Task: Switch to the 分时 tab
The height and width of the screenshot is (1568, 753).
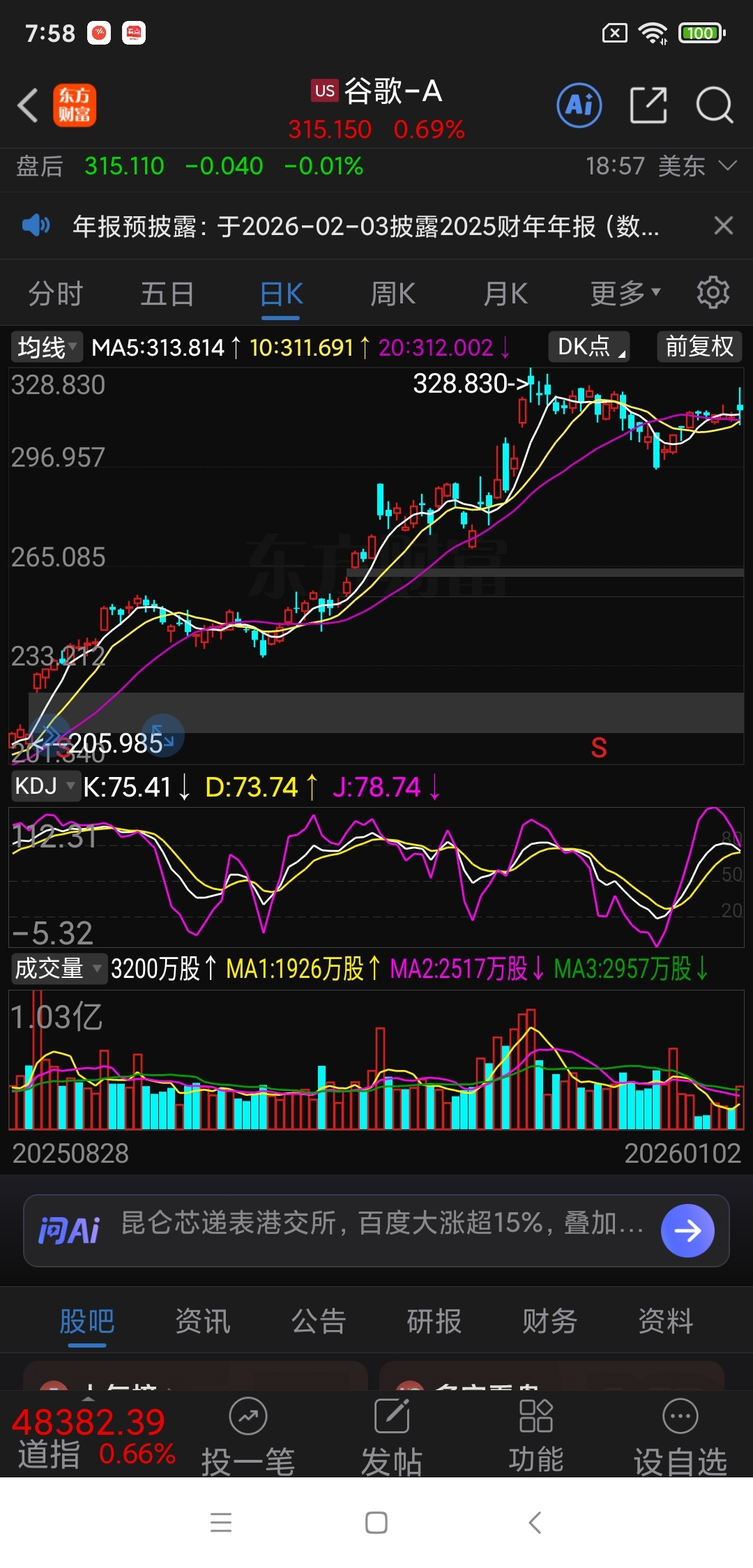Action: point(55,294)
